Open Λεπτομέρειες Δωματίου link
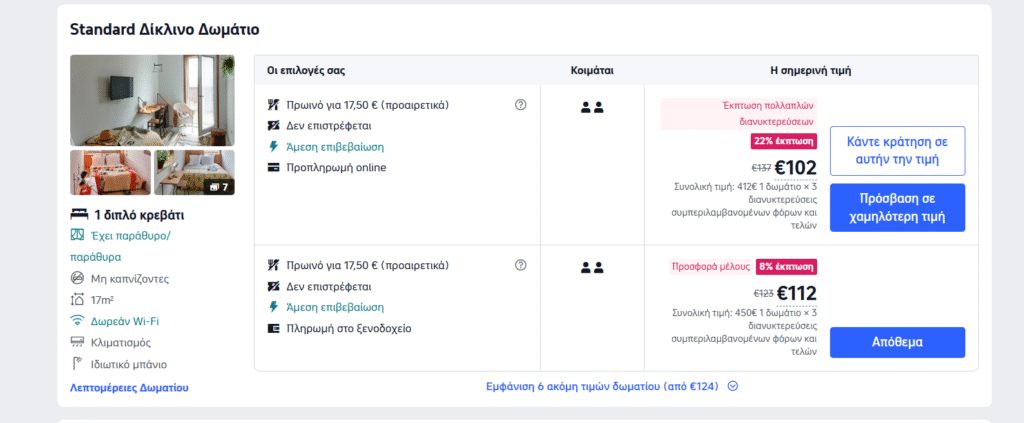 point(129,387)
